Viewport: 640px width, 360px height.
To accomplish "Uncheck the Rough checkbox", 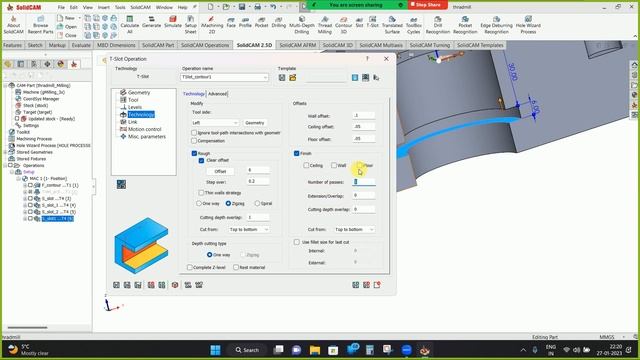I will 194,153.
